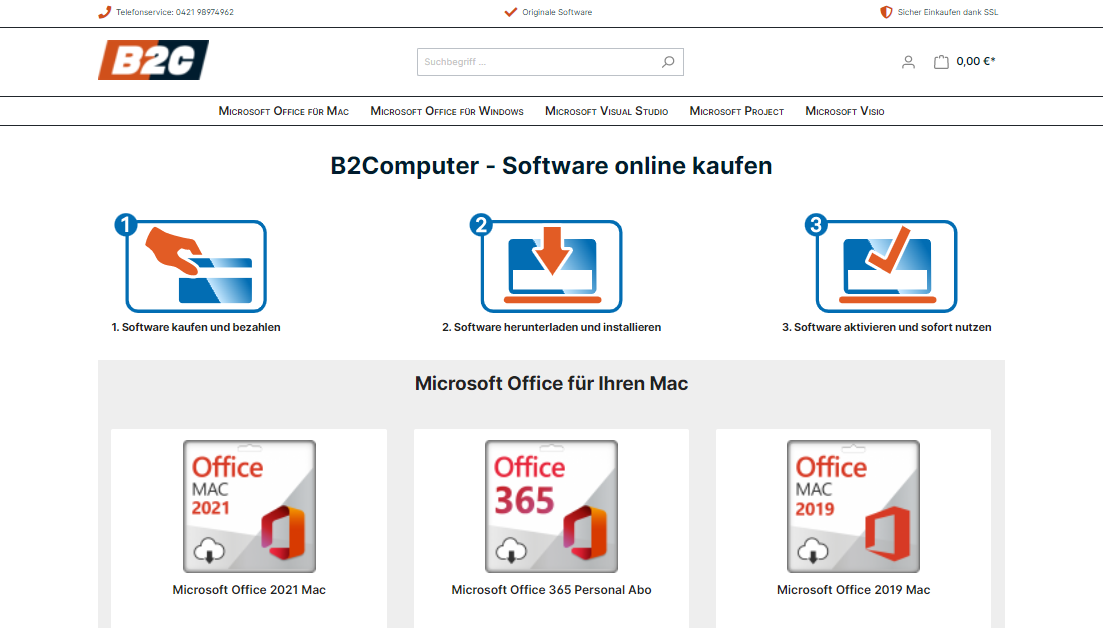Open Microsoft Visio menu
1103x628 pixels.
(x=845, y=111)
